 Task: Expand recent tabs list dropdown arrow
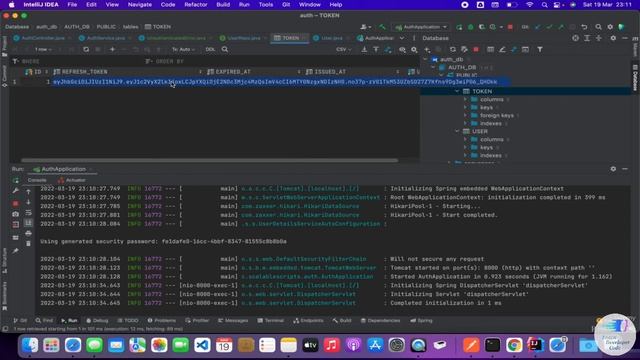(x=402, y=38)
